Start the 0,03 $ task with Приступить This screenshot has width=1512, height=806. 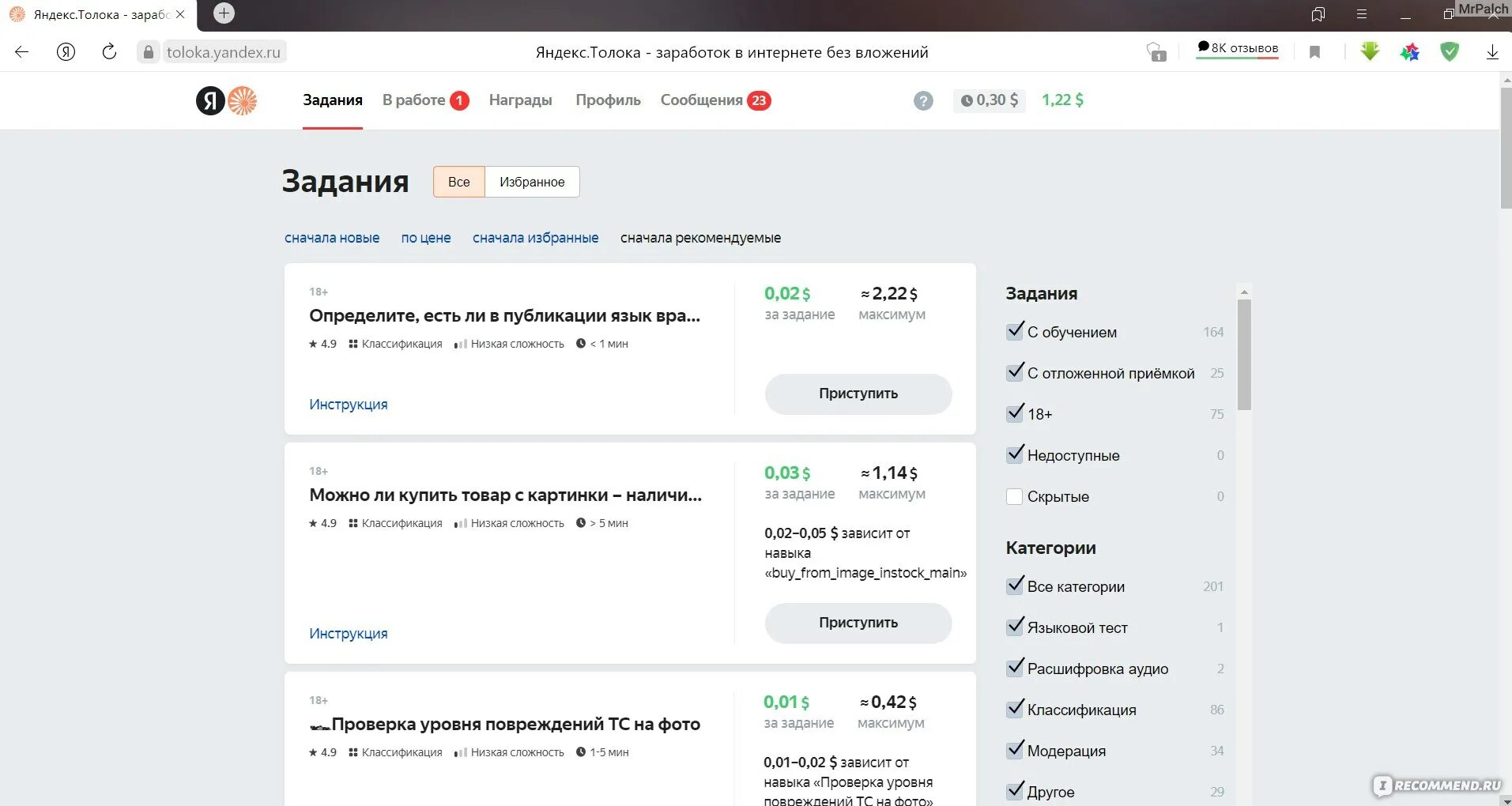(x=858, y=623)
